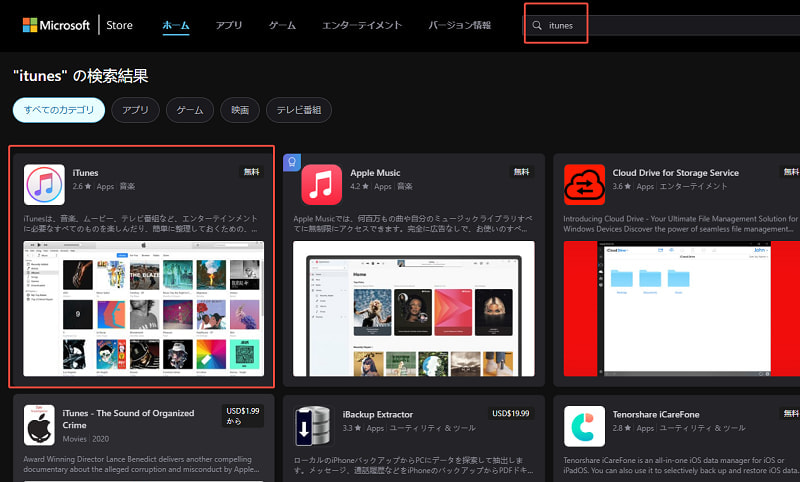Click the iBackup Extractor 3.3 star rating
The image size is (800, 482).
tap(352, 428)
